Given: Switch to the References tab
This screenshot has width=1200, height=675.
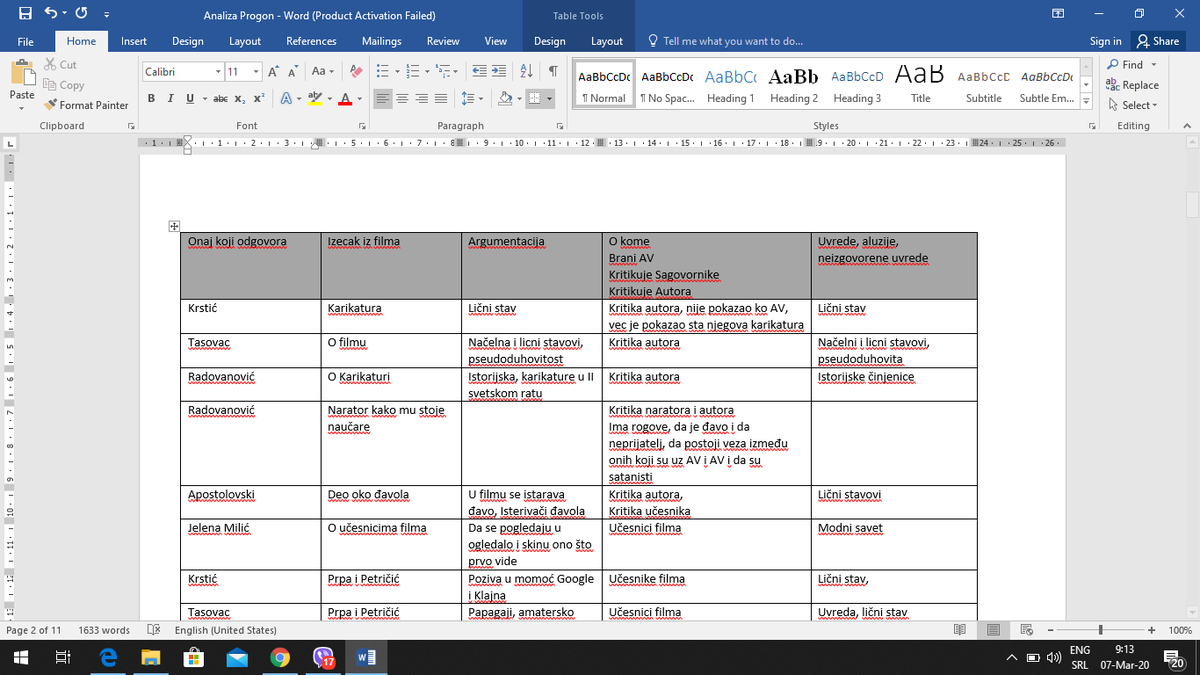Looking at the screenshot, I should 311,41.
